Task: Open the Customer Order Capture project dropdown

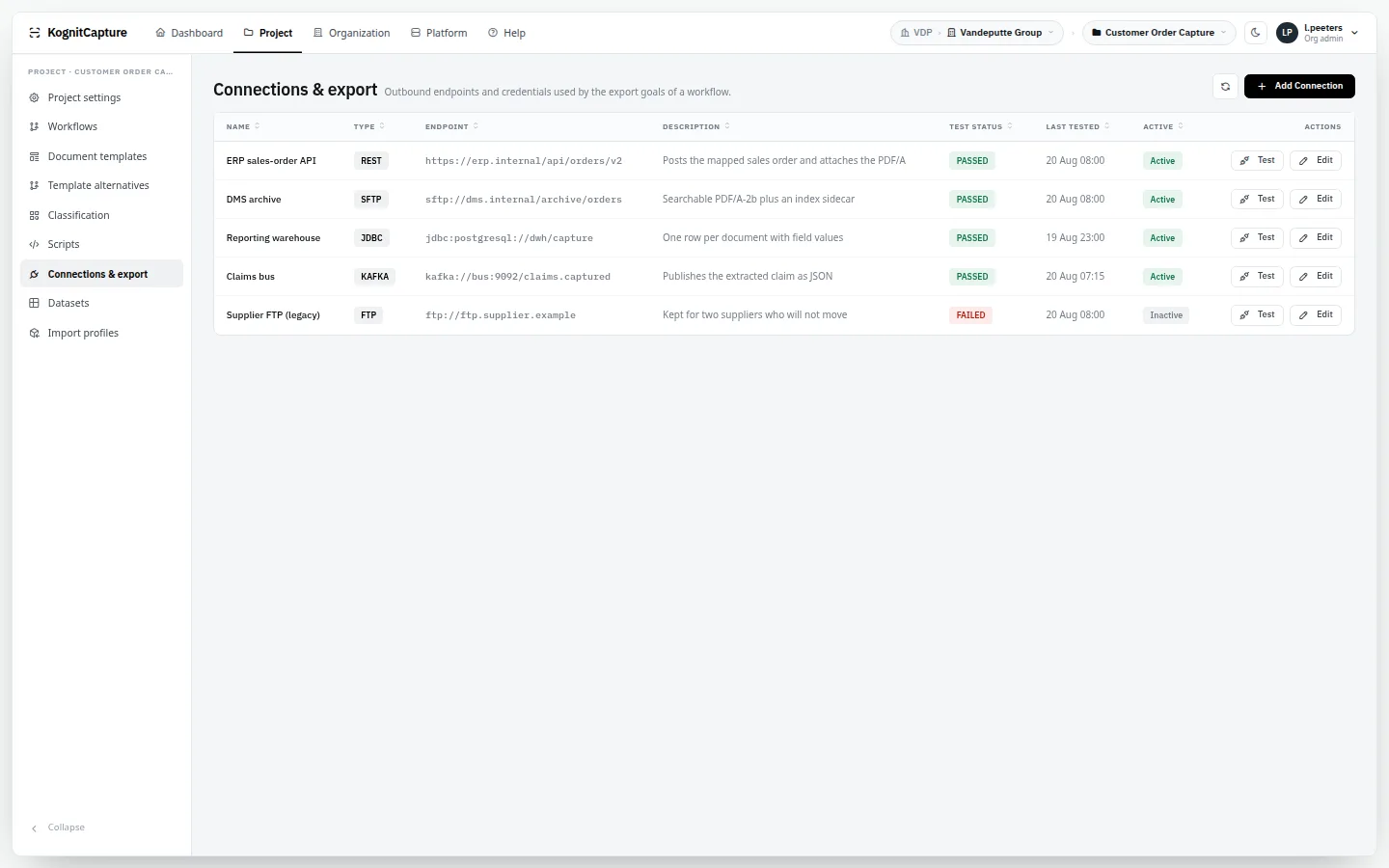Action: (x=1158, y=33)
